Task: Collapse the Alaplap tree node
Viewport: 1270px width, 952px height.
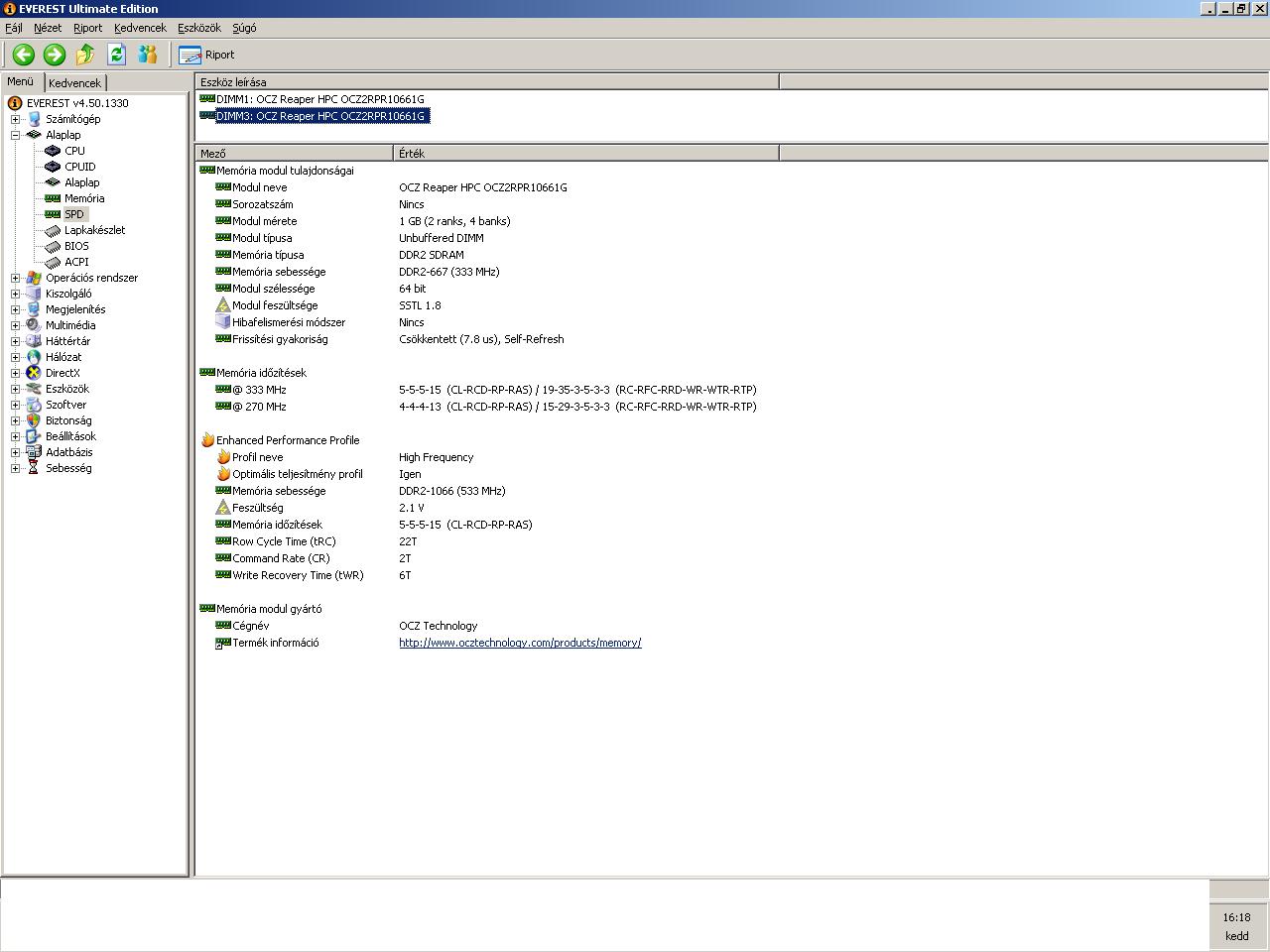Action: [15, 135]
